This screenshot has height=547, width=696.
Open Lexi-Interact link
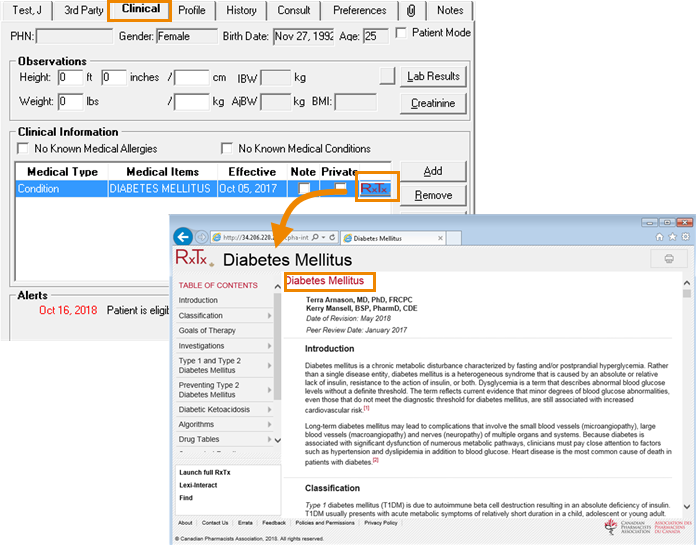pyautogui.click(x=198, y=485)
